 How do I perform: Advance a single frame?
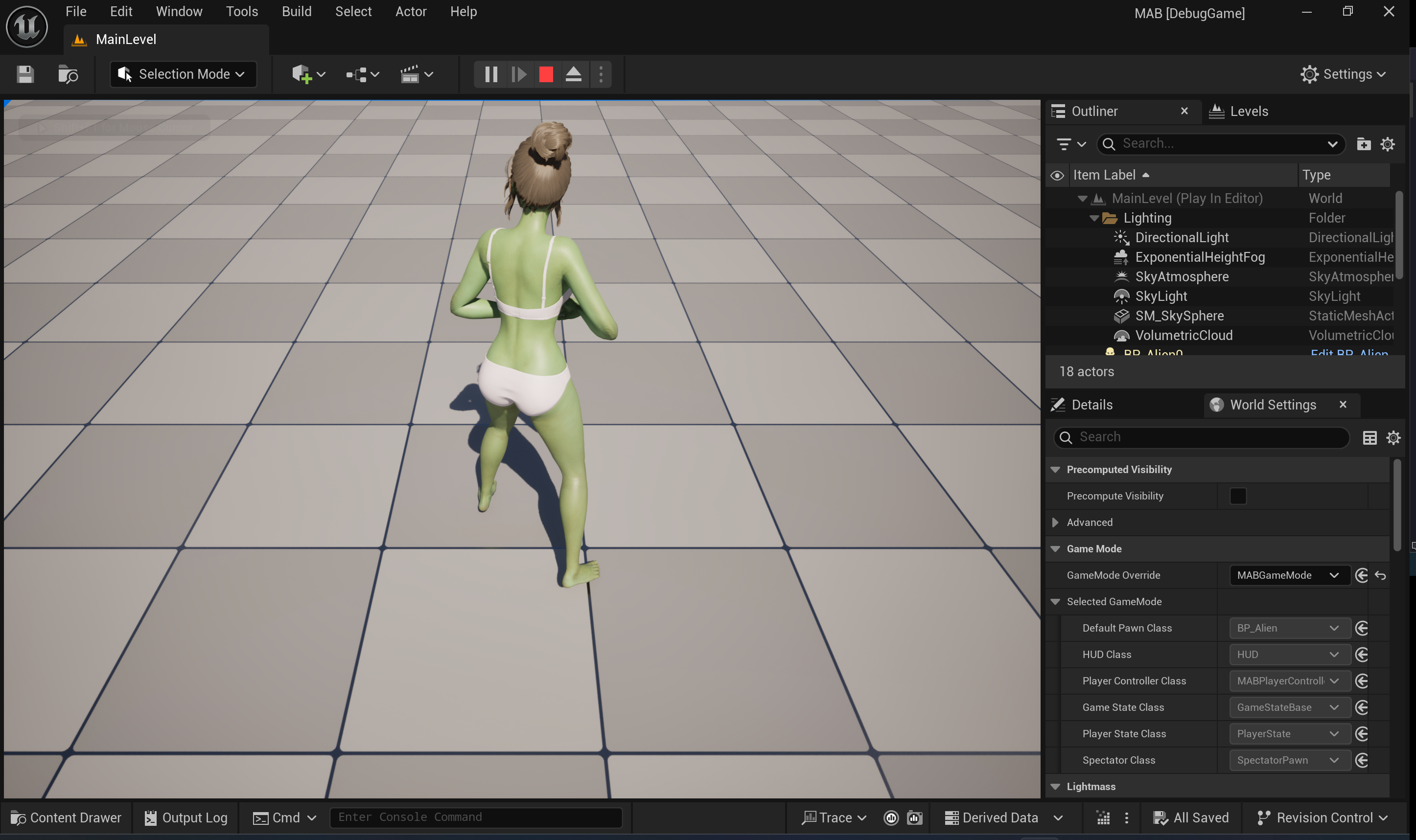(519, 74)
